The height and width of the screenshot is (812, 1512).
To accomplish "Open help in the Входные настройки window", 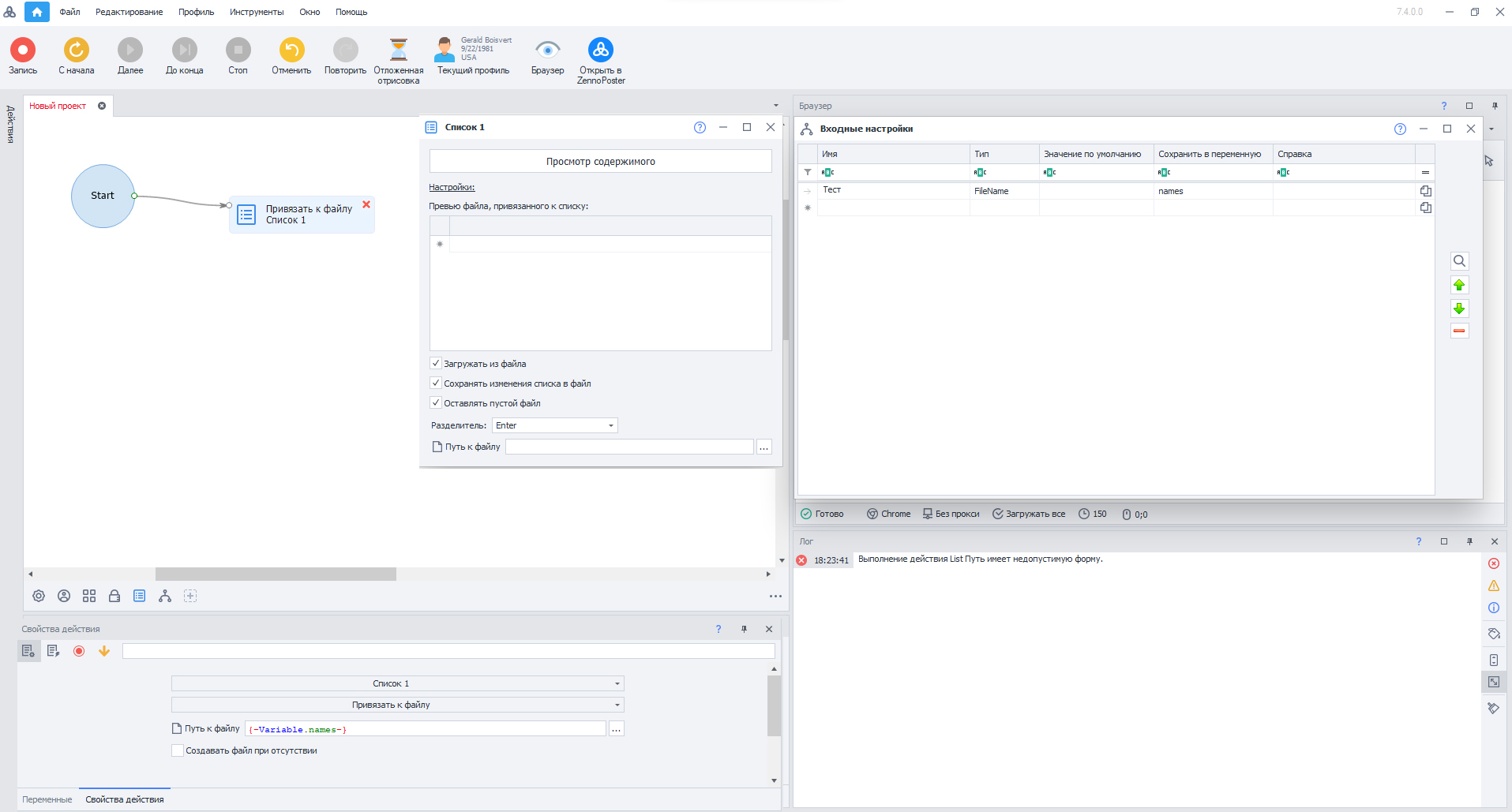I will (1400, 129).
